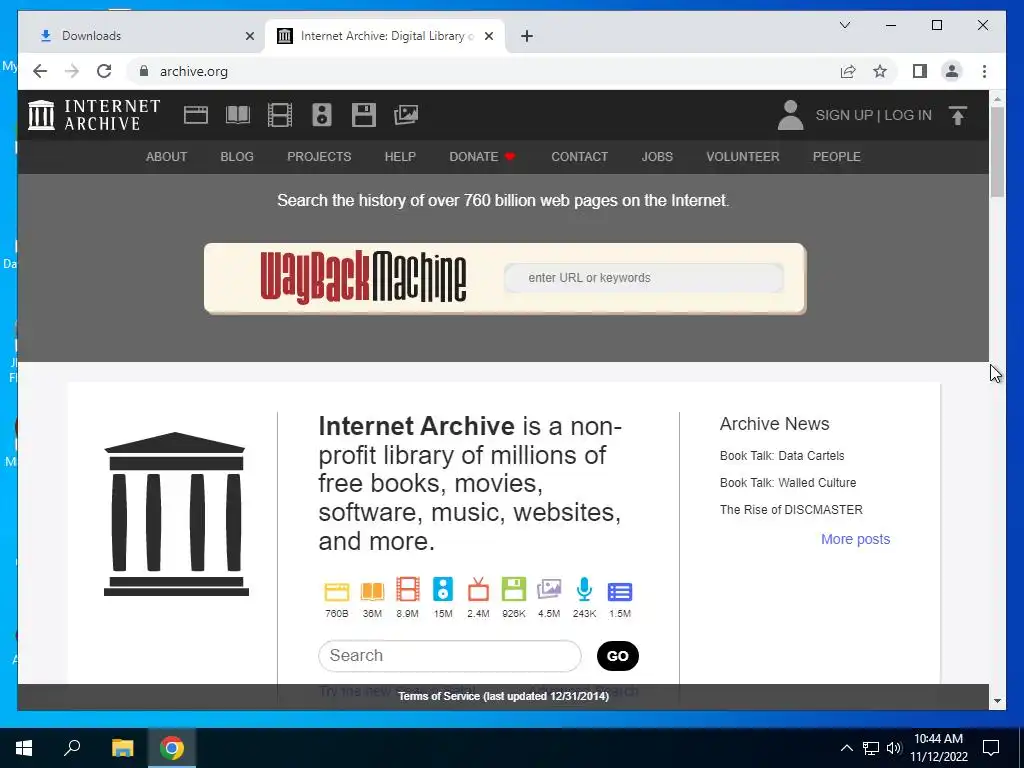Image resolution: width=1024 pixels, height=768 pixels.
Task: Open the Web icon in Archive top bar
Action: pos(195,115)
